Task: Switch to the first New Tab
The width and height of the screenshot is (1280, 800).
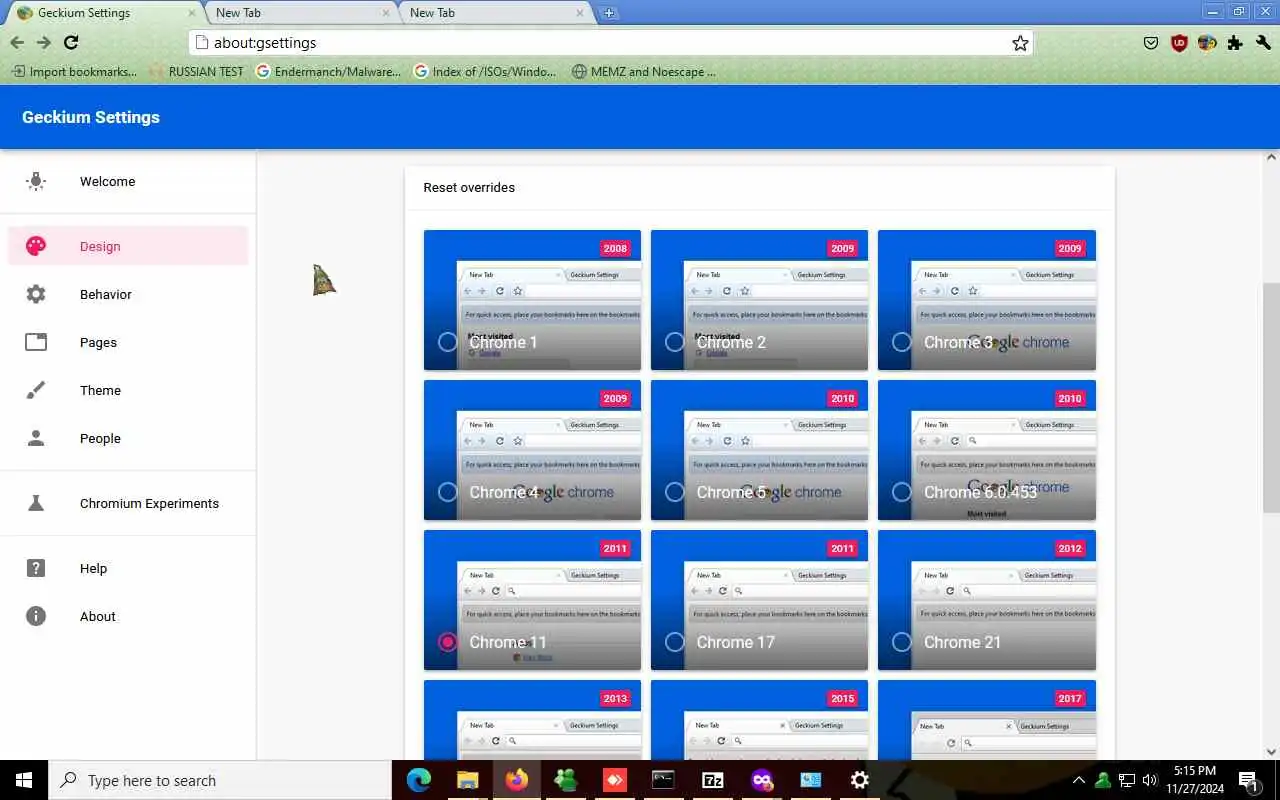Action: pos(300,13)
